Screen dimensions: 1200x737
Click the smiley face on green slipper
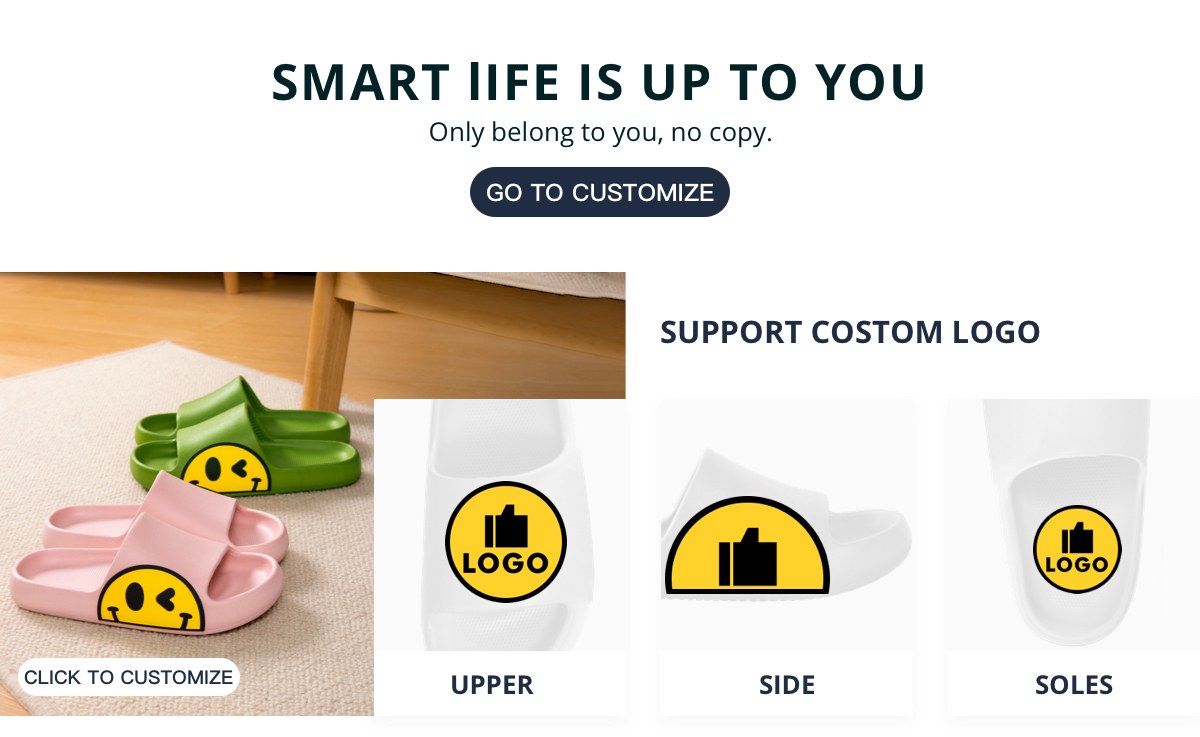click(x=227, y=470)
